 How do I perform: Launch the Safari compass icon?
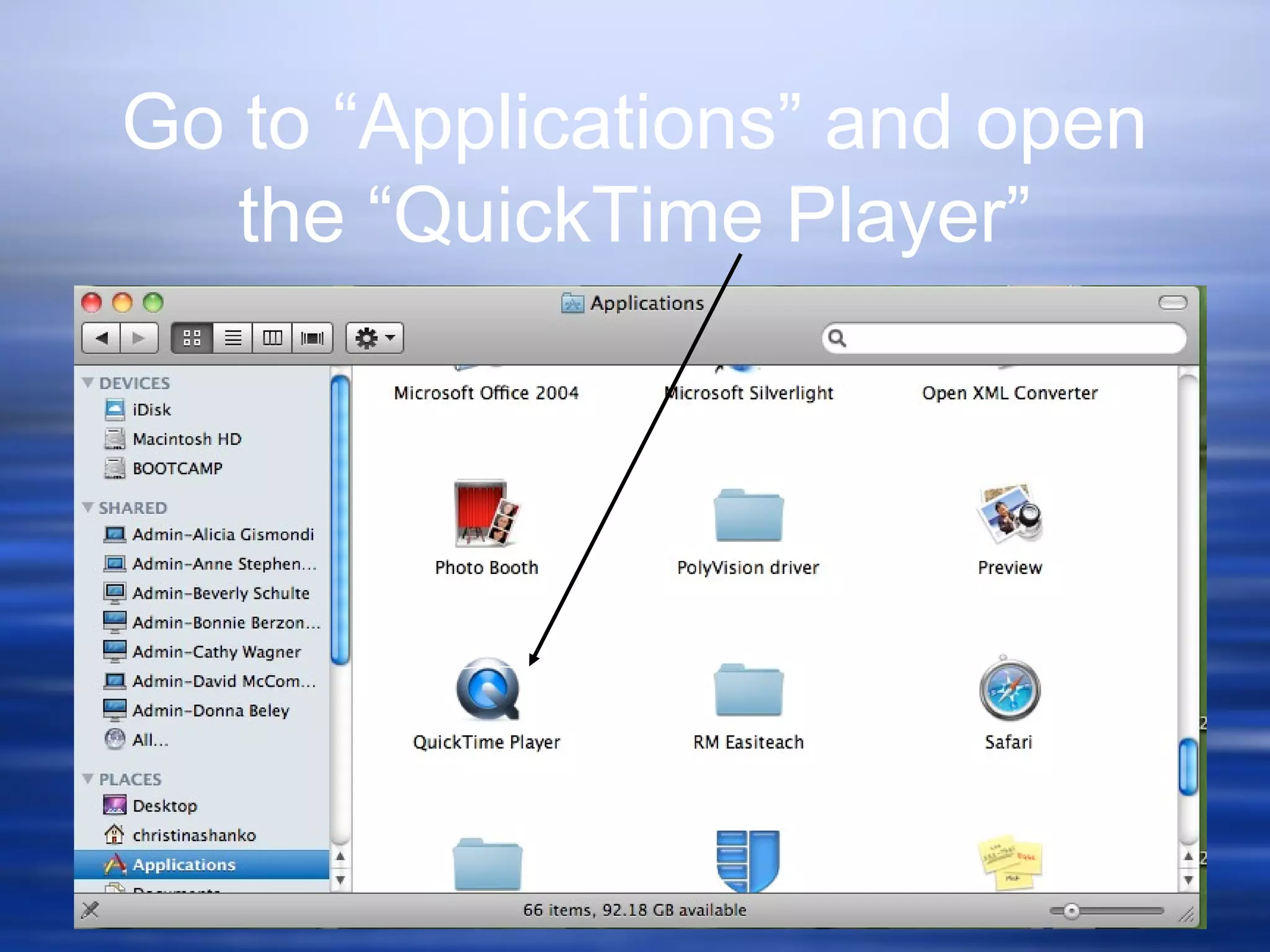(x=1010, y=689)
